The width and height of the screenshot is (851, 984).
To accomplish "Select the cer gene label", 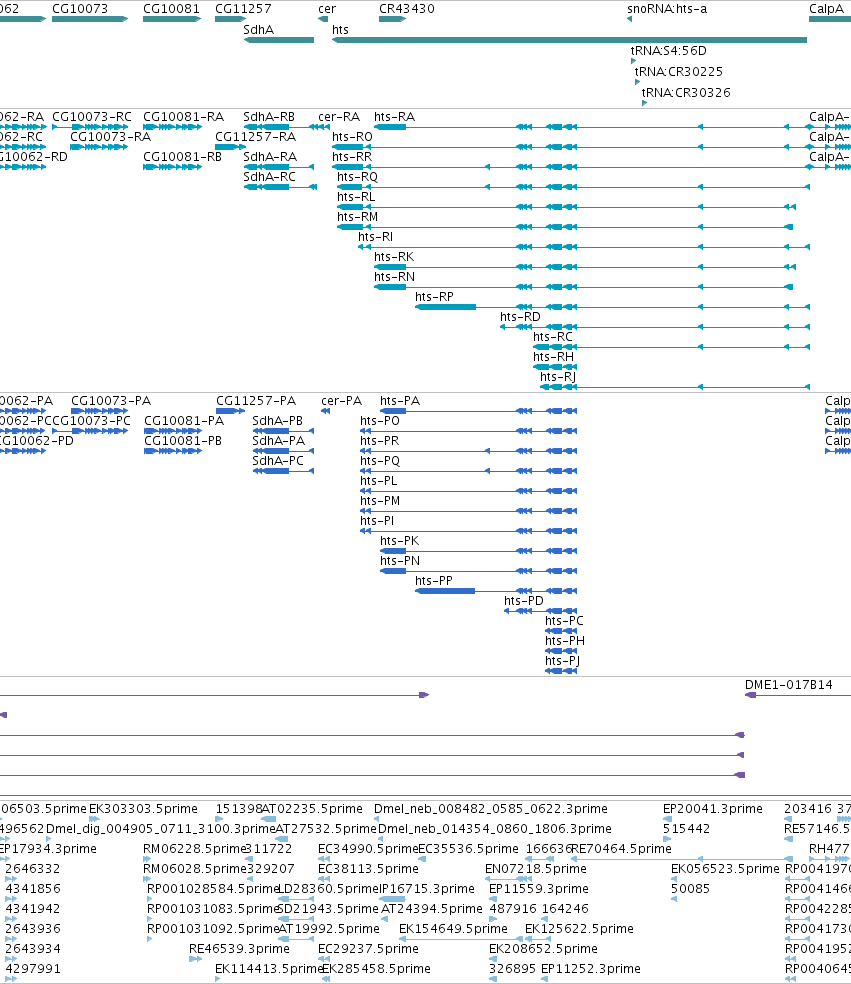I will point(327,9).
